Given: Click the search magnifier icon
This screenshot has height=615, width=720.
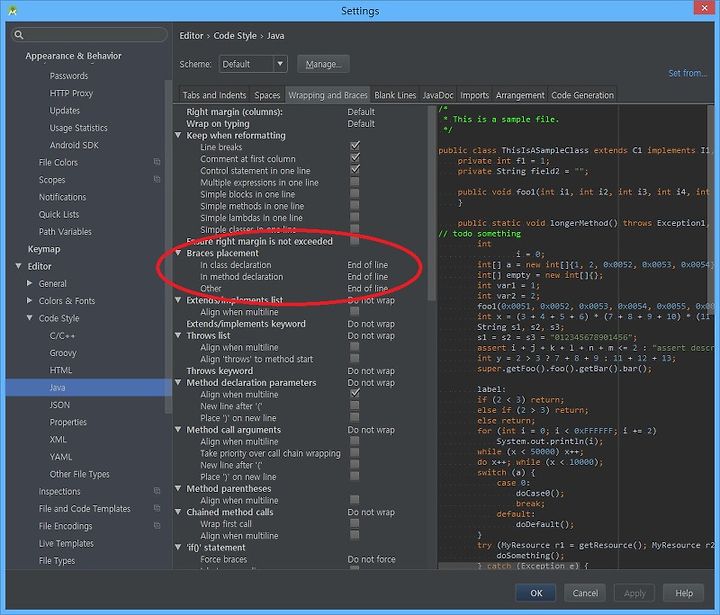Looking at the screenshot, I should point(18,35).
